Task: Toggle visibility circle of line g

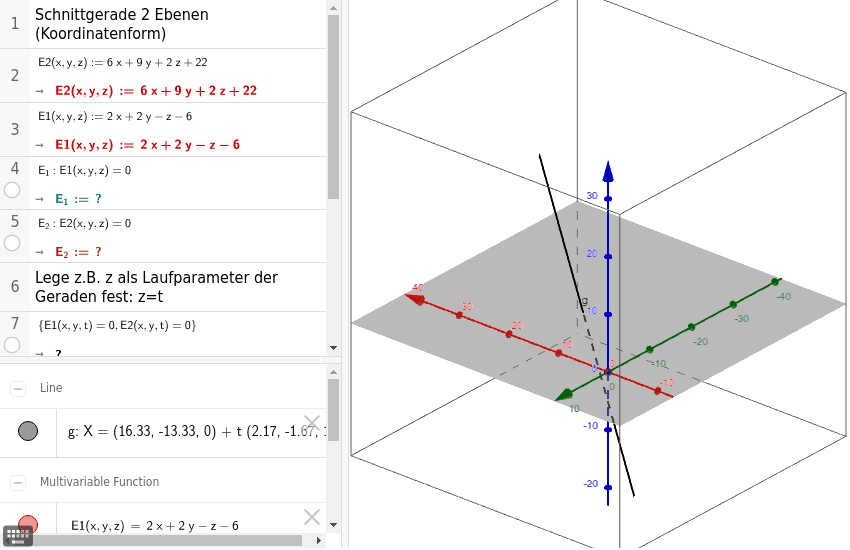Action: [x=28, y=431]
